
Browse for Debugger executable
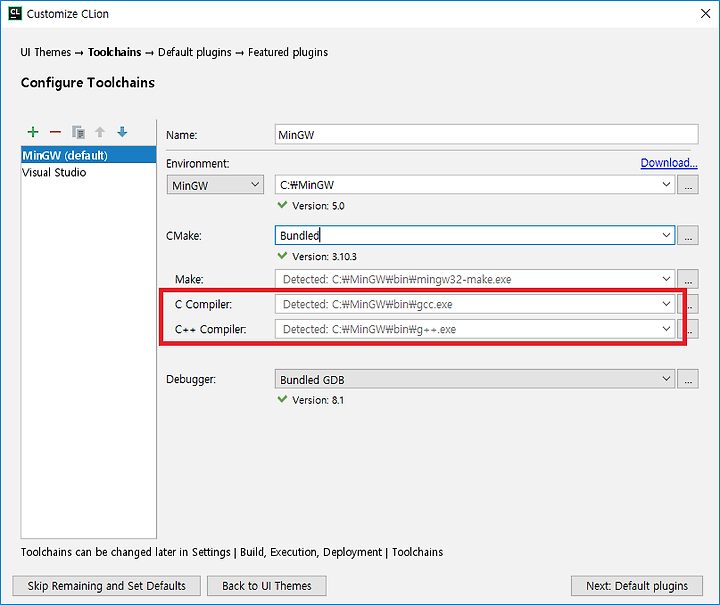click(688, 379)
